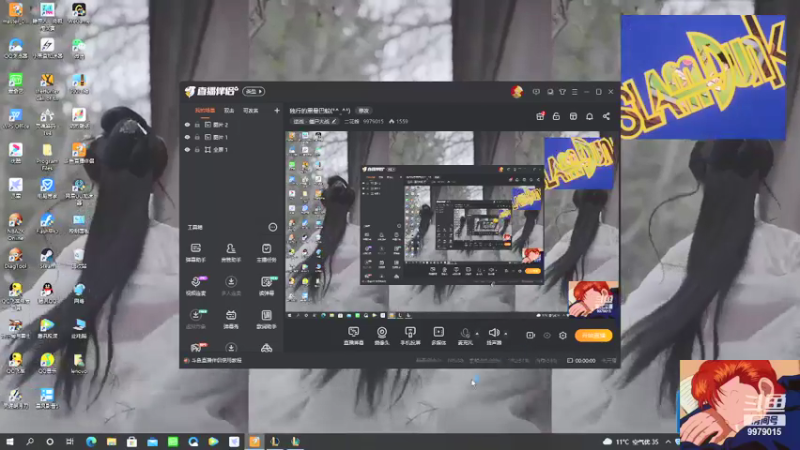Open streaming settings gear icon
The image size is (800, 450).
tap(563, 335)
